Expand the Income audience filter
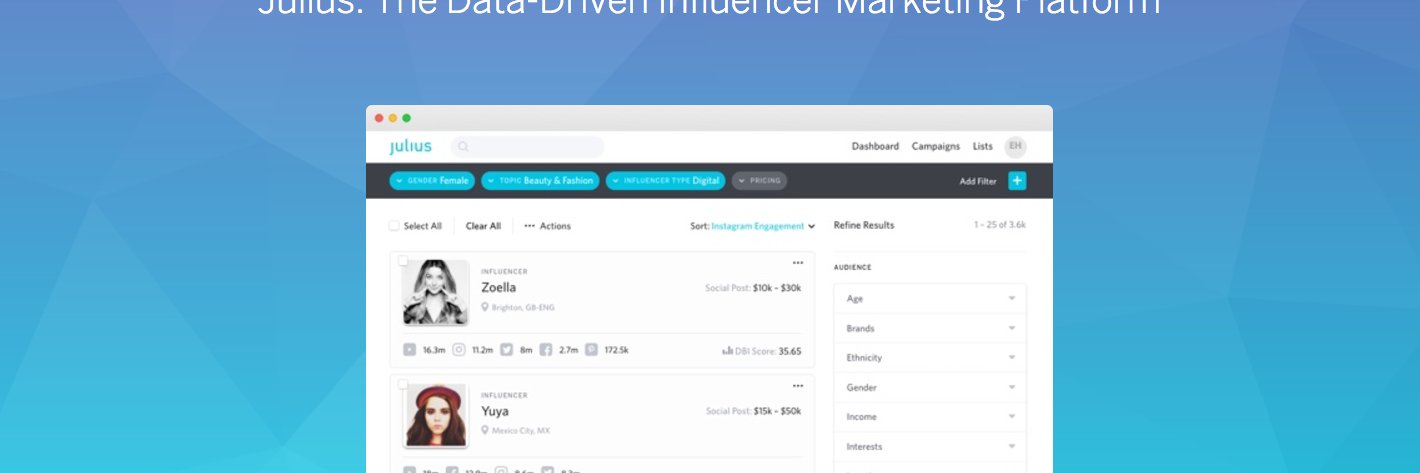Screen dimensions: 1420x473 [930, 416]
